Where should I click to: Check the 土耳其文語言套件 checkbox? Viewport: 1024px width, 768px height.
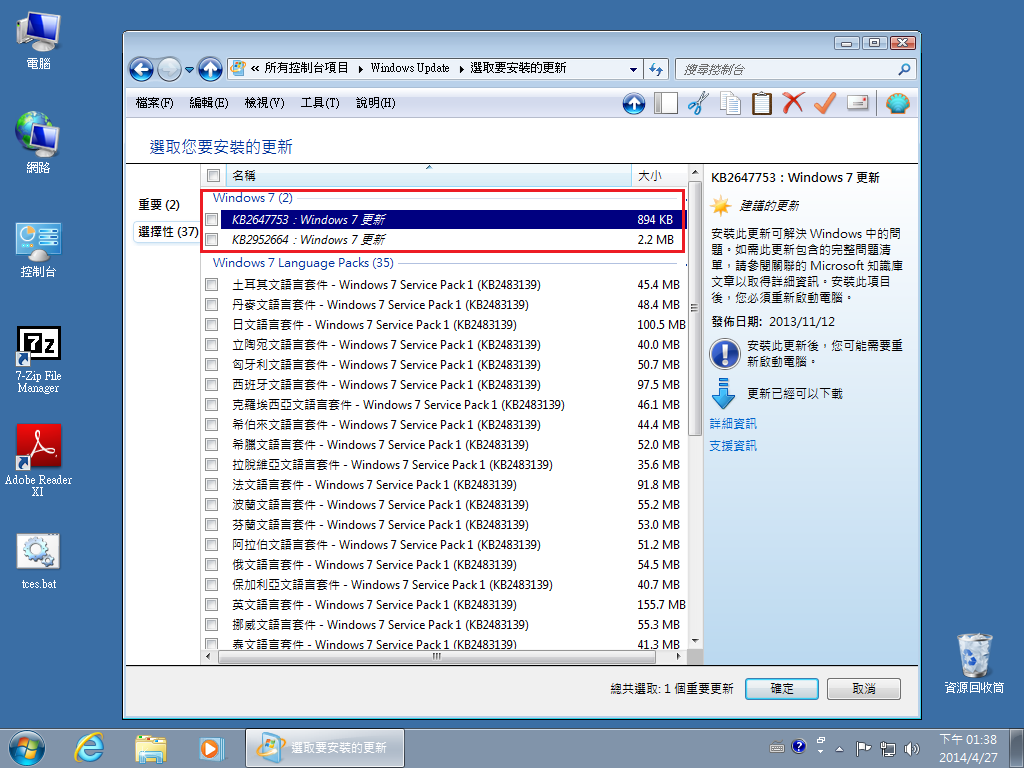pos(212,285)
